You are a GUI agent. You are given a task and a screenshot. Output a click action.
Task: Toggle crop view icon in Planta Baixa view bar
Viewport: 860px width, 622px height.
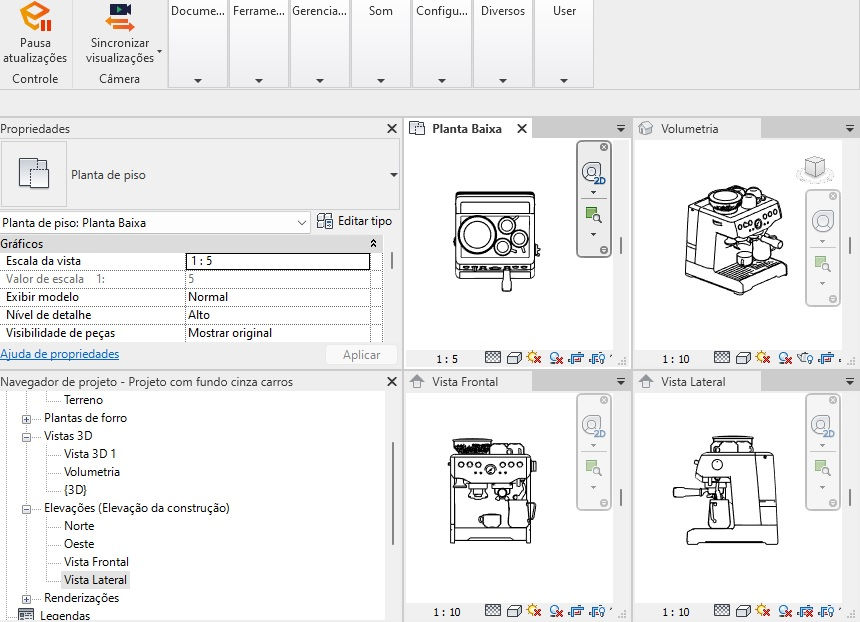tap(576, 358)
